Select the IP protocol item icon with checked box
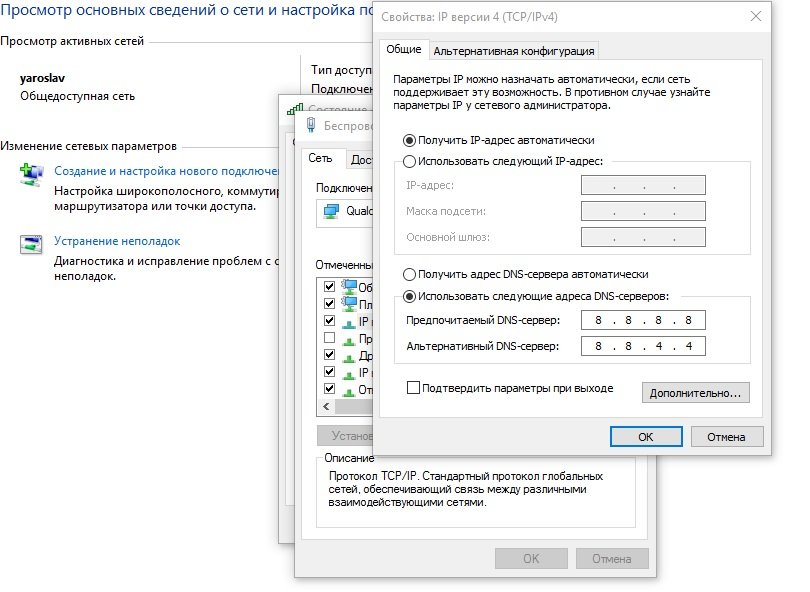The width and height of the screenshot is (810, 592). tap(349, 321)
